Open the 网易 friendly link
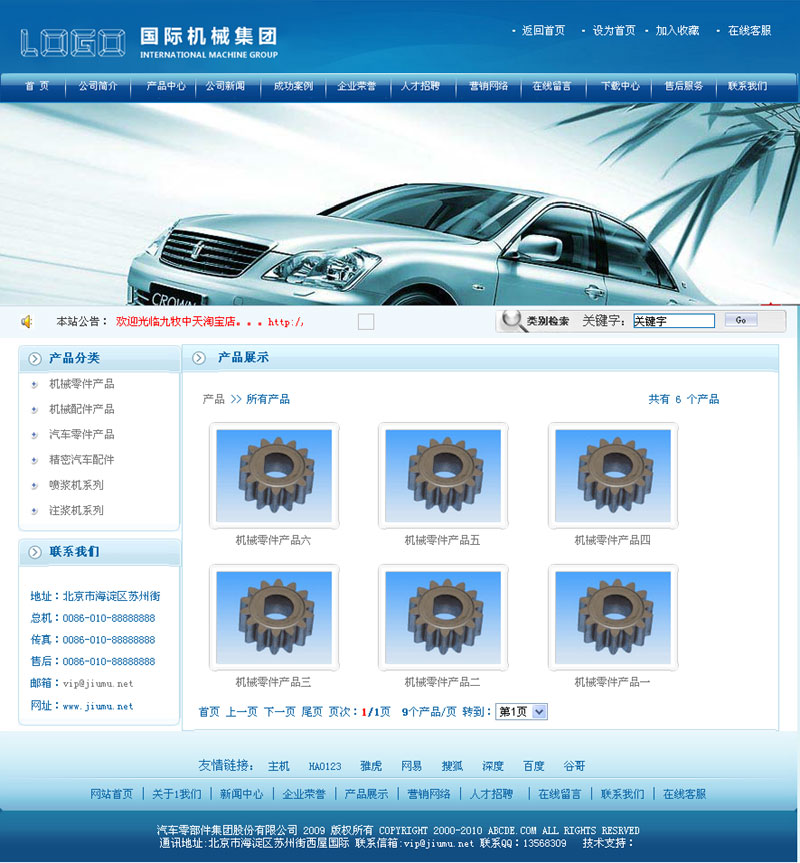Screen dimensions: 800x863 click(x=412, y=766)
